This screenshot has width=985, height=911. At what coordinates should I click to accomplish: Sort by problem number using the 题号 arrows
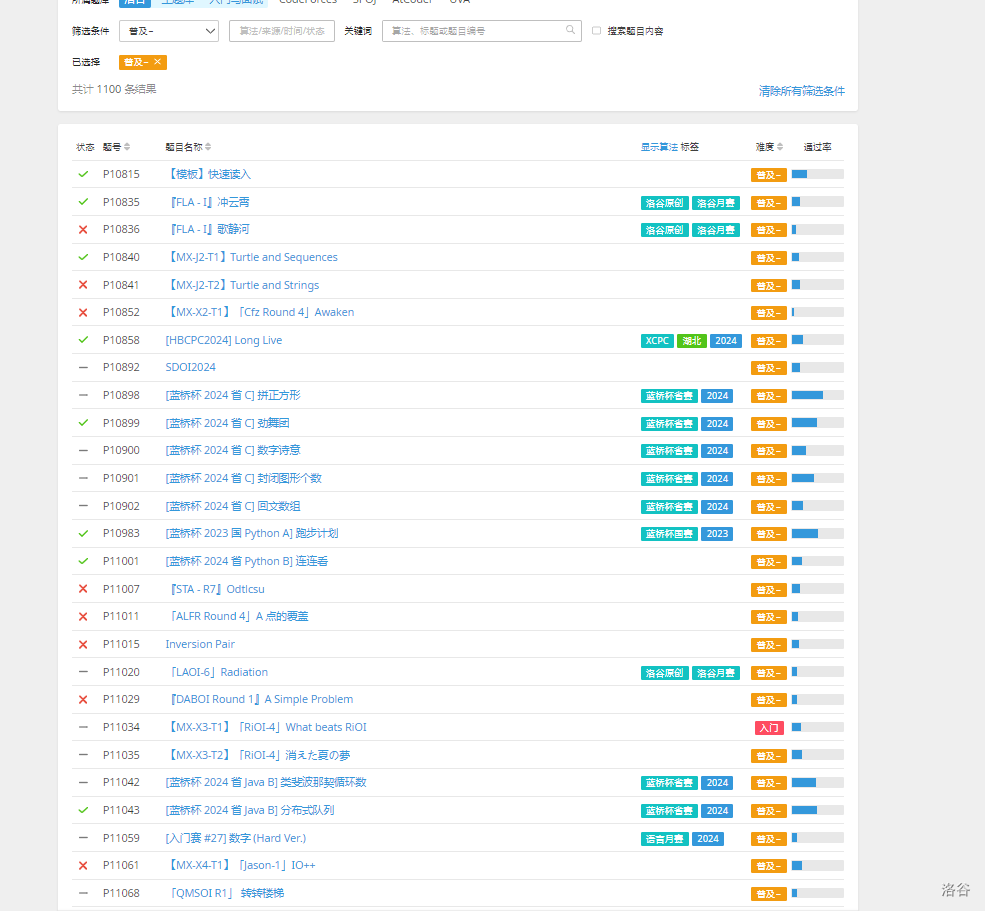(x=127, y=146)
